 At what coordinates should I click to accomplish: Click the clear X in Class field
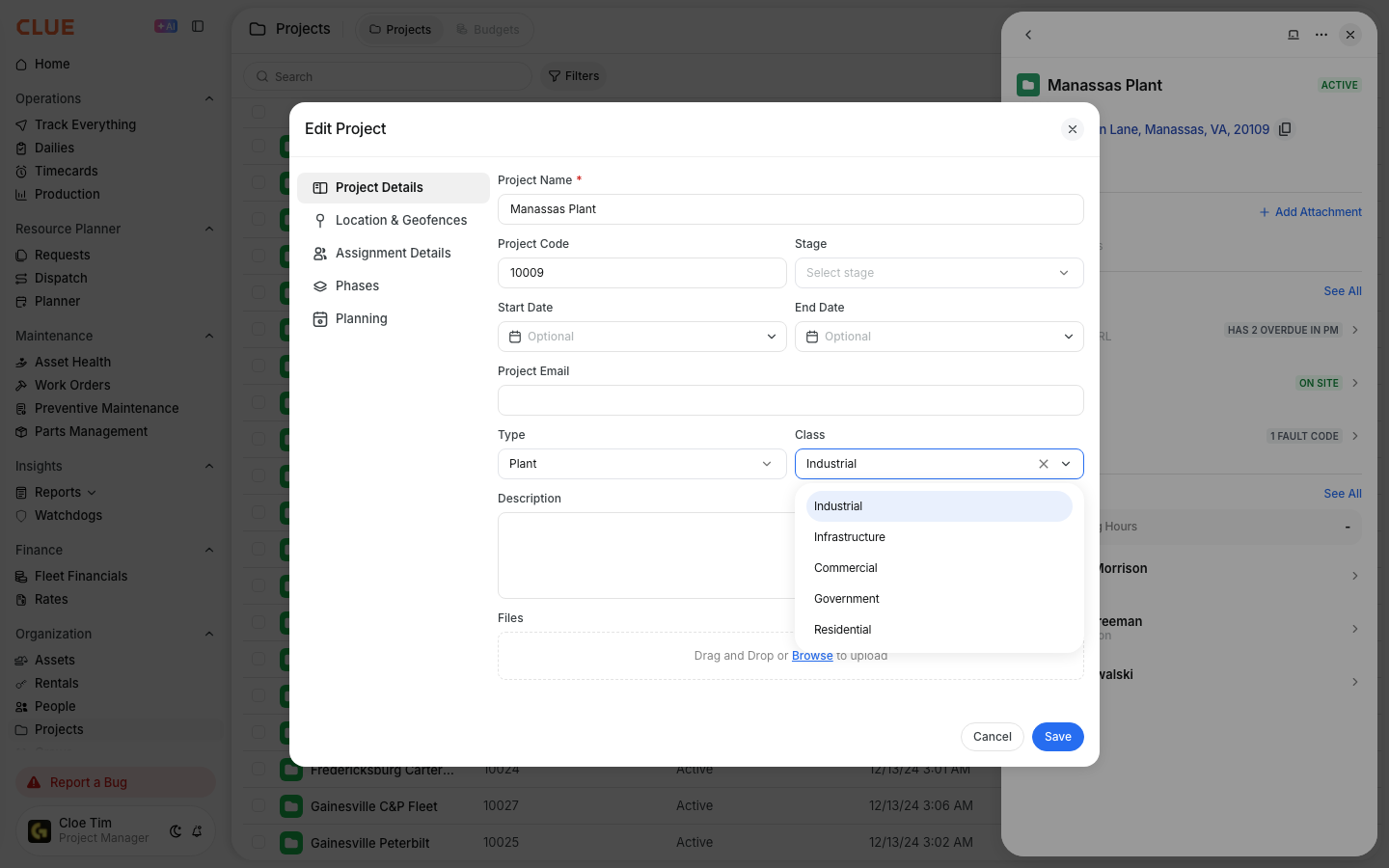1043,464
